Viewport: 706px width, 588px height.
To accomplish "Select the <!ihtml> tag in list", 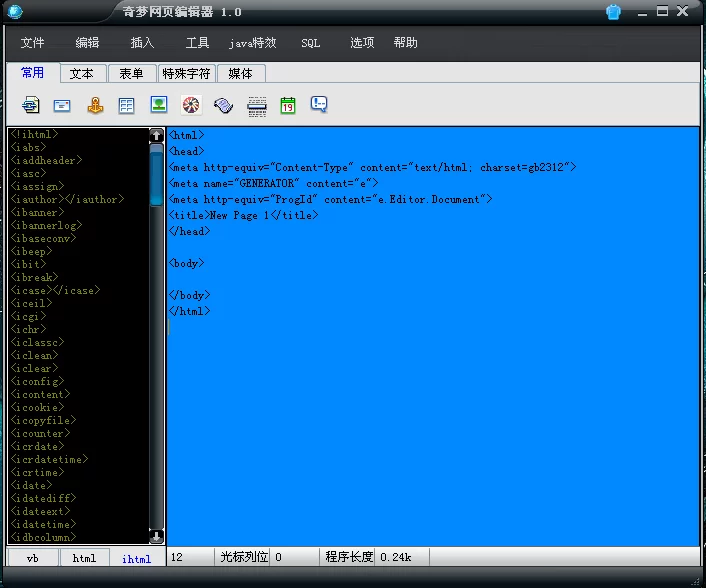I will 34,134.
